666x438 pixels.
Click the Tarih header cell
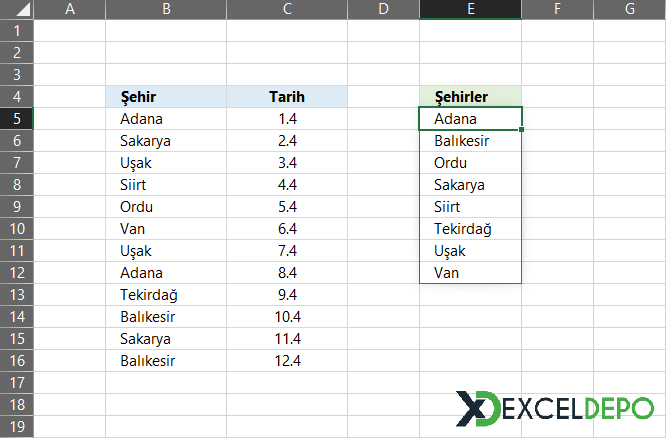coord(287,96)
